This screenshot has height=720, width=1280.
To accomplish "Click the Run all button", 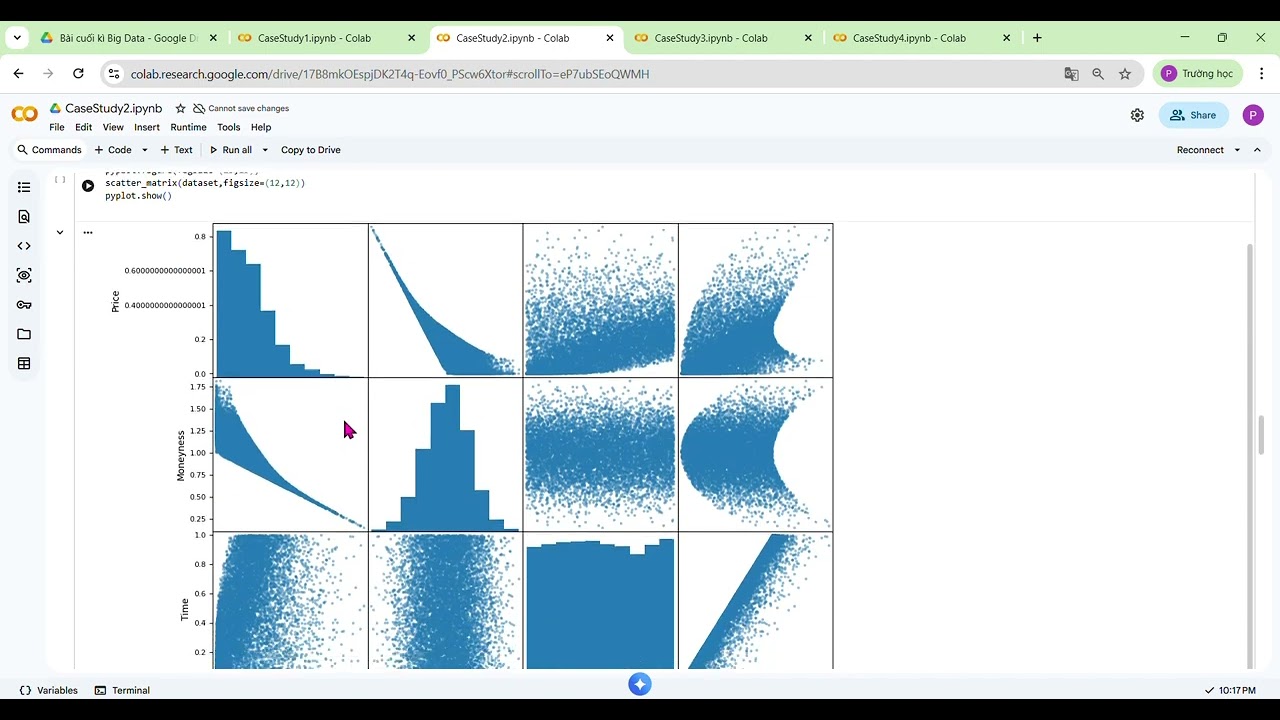I will click(x=230, y=150).
